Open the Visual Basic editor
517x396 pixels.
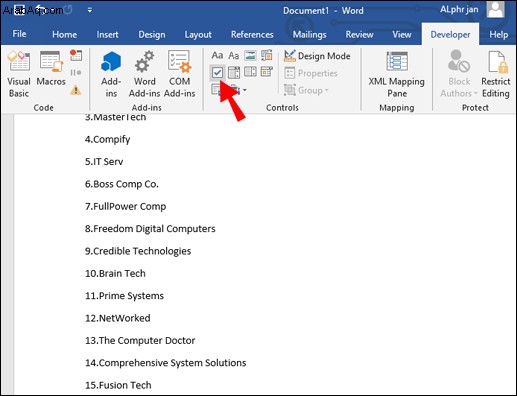point(19,74)
